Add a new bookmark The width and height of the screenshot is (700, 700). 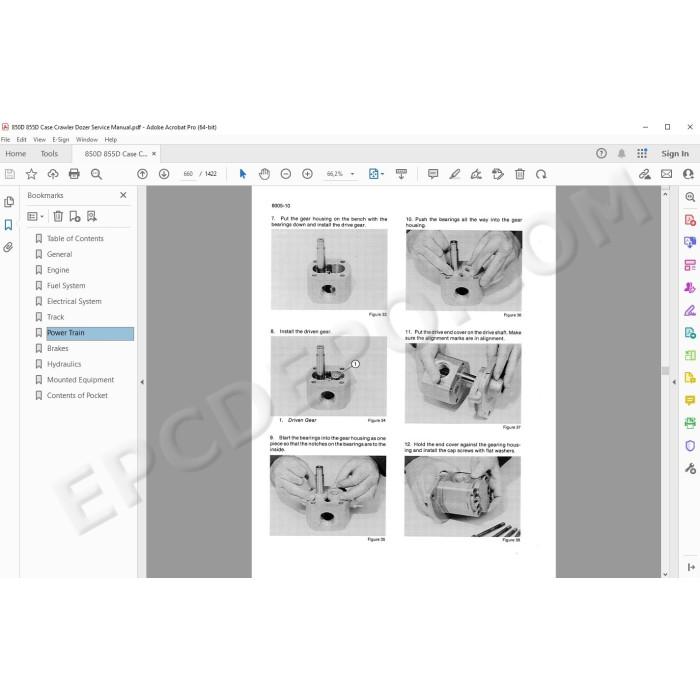(x=75, y=217)
